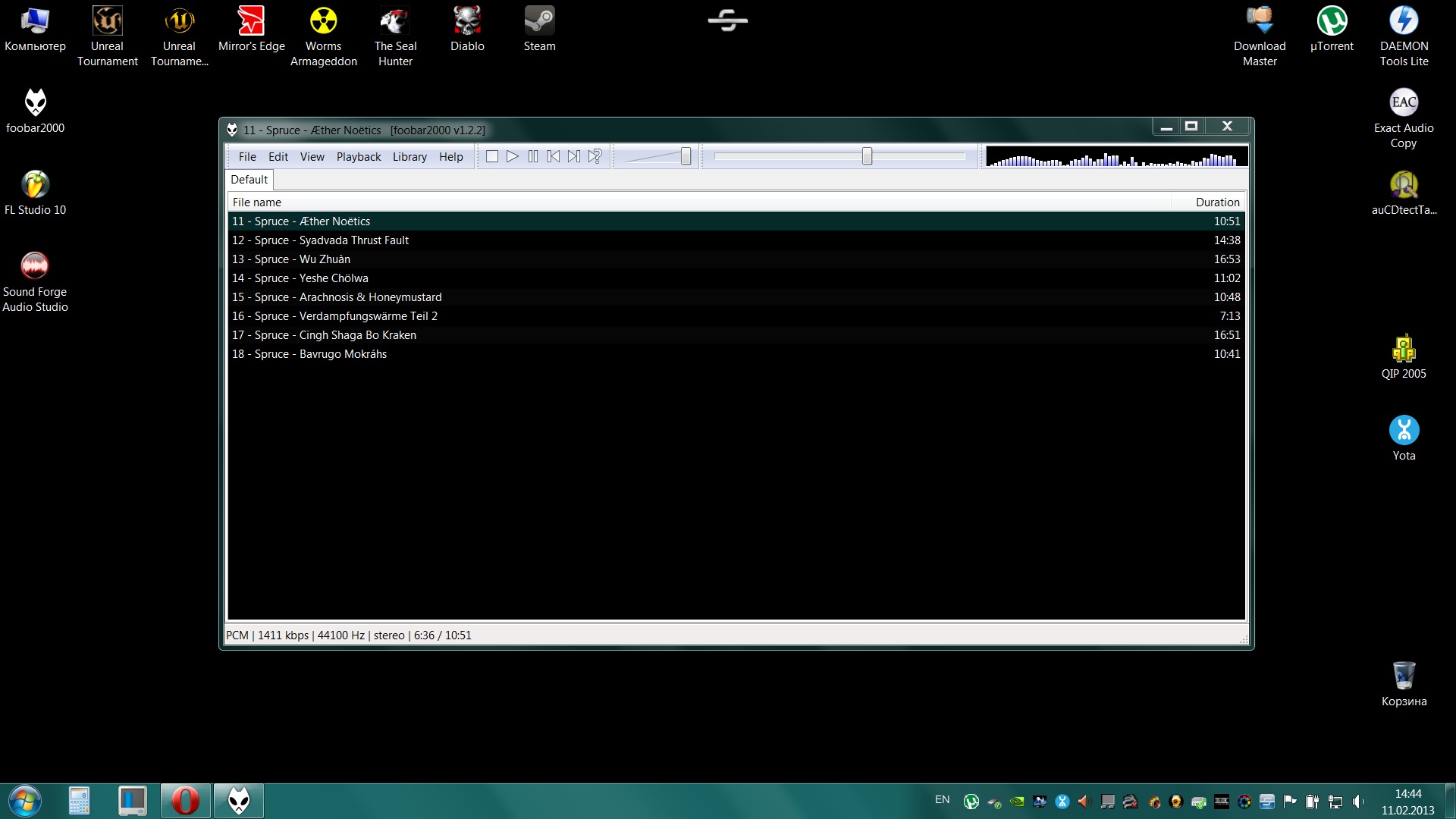
Task: Open the Help menu
Action: (x=450, y=157)
